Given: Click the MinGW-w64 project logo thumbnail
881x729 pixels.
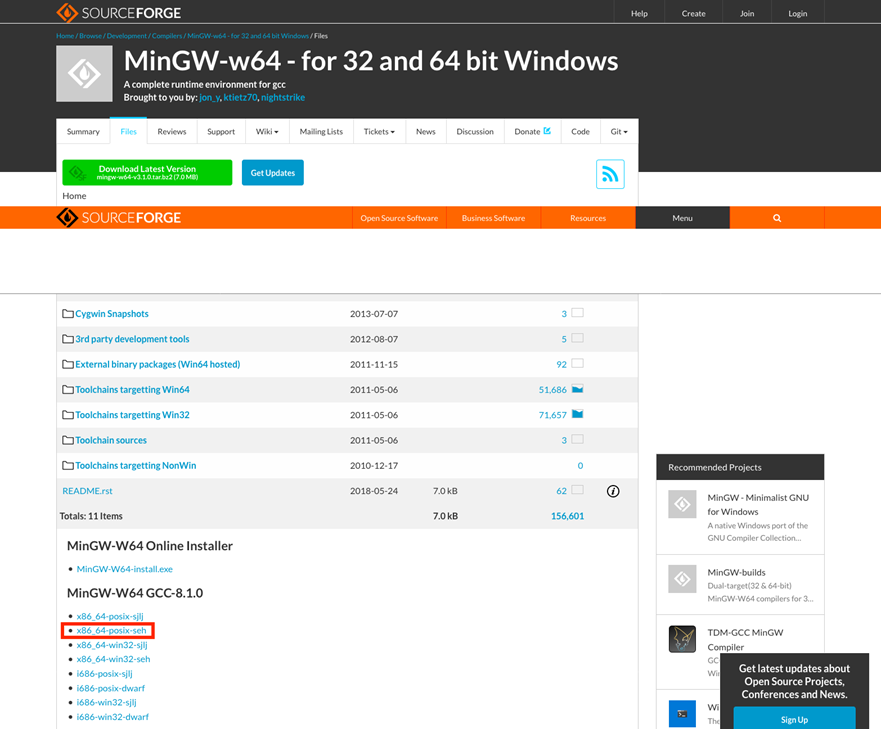Looking at the screenshot, I should click(84, 74).
